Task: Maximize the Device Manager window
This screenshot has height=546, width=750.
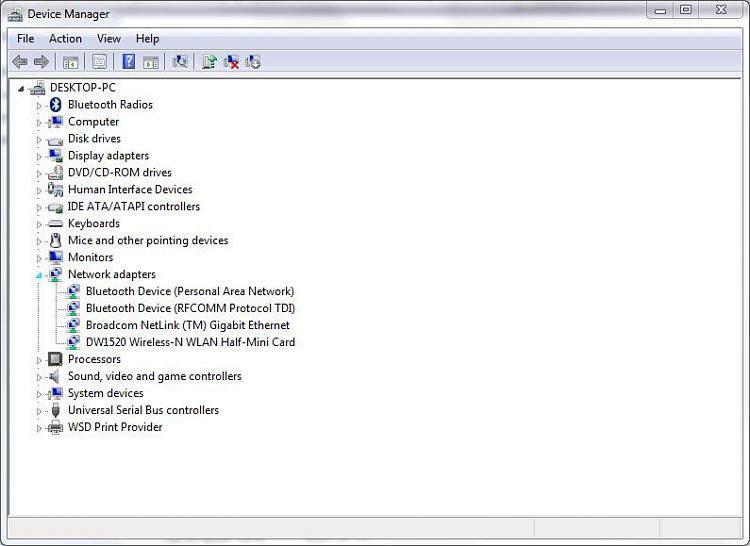Action: point(686,10)
